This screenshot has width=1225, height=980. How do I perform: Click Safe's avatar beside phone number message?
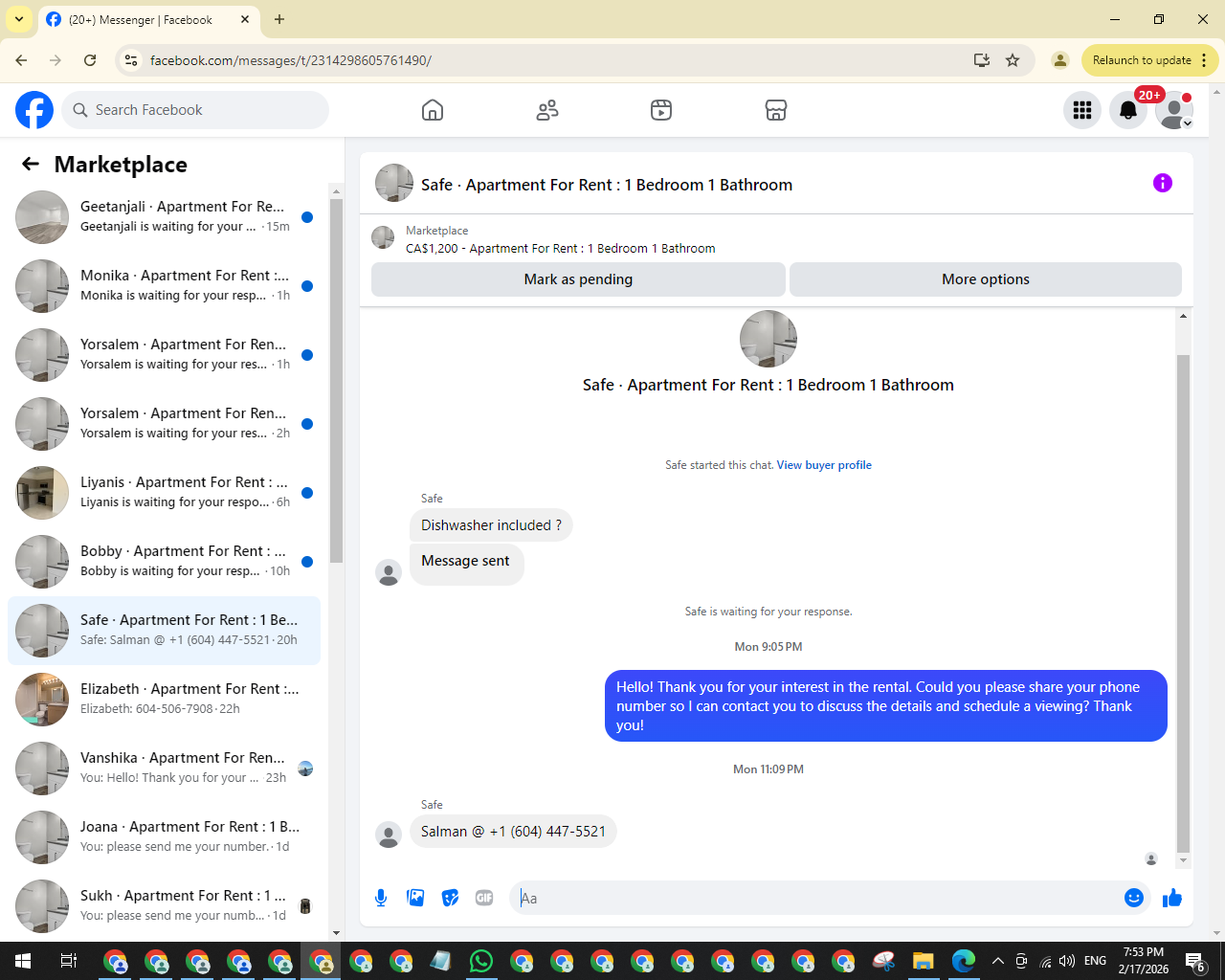point(389,835)
